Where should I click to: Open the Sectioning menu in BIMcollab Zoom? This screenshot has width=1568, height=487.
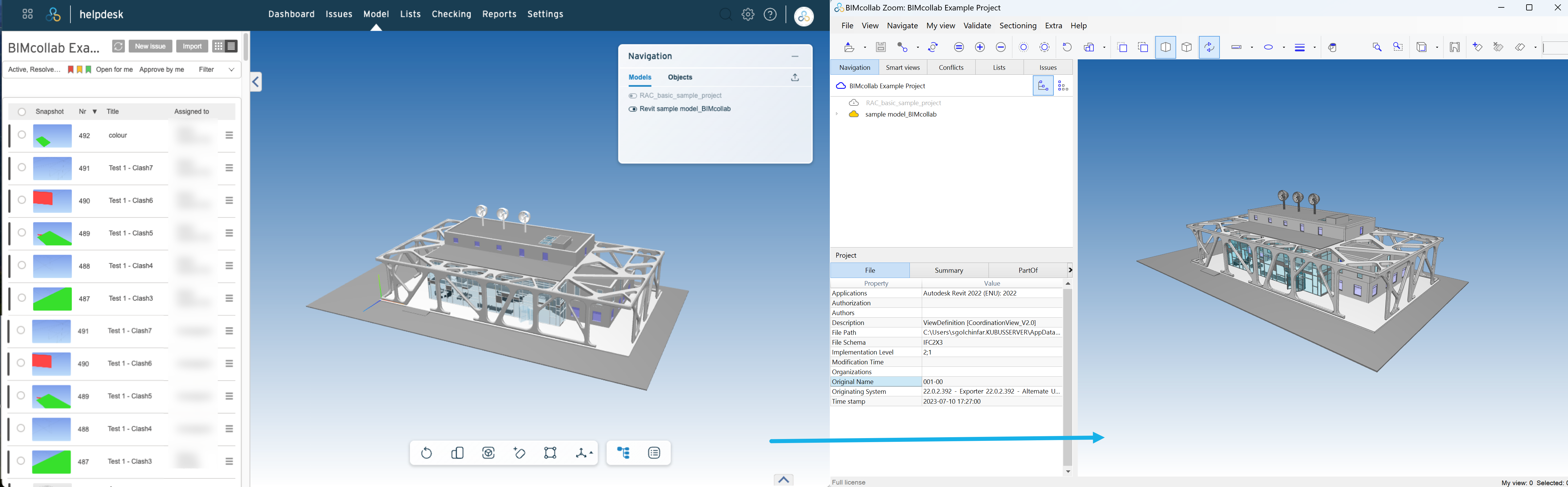(1018, 26)
